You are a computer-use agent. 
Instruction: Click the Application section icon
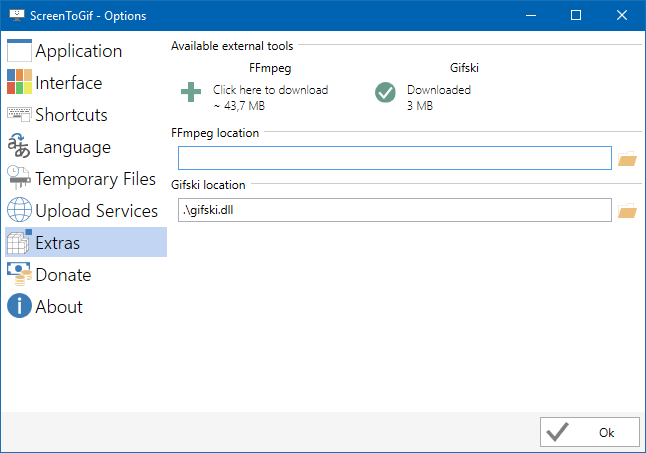tap(19, 51)
